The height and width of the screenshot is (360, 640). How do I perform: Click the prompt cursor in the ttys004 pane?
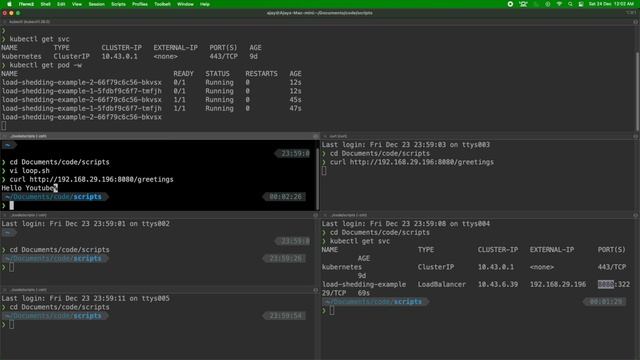click(x=332, y=311)
